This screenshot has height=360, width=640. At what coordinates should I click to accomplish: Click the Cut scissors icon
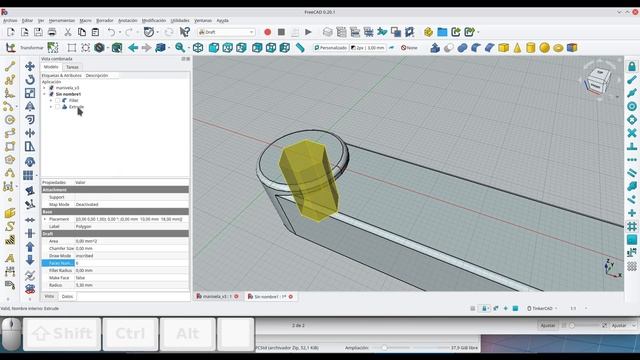coord(68,32)
